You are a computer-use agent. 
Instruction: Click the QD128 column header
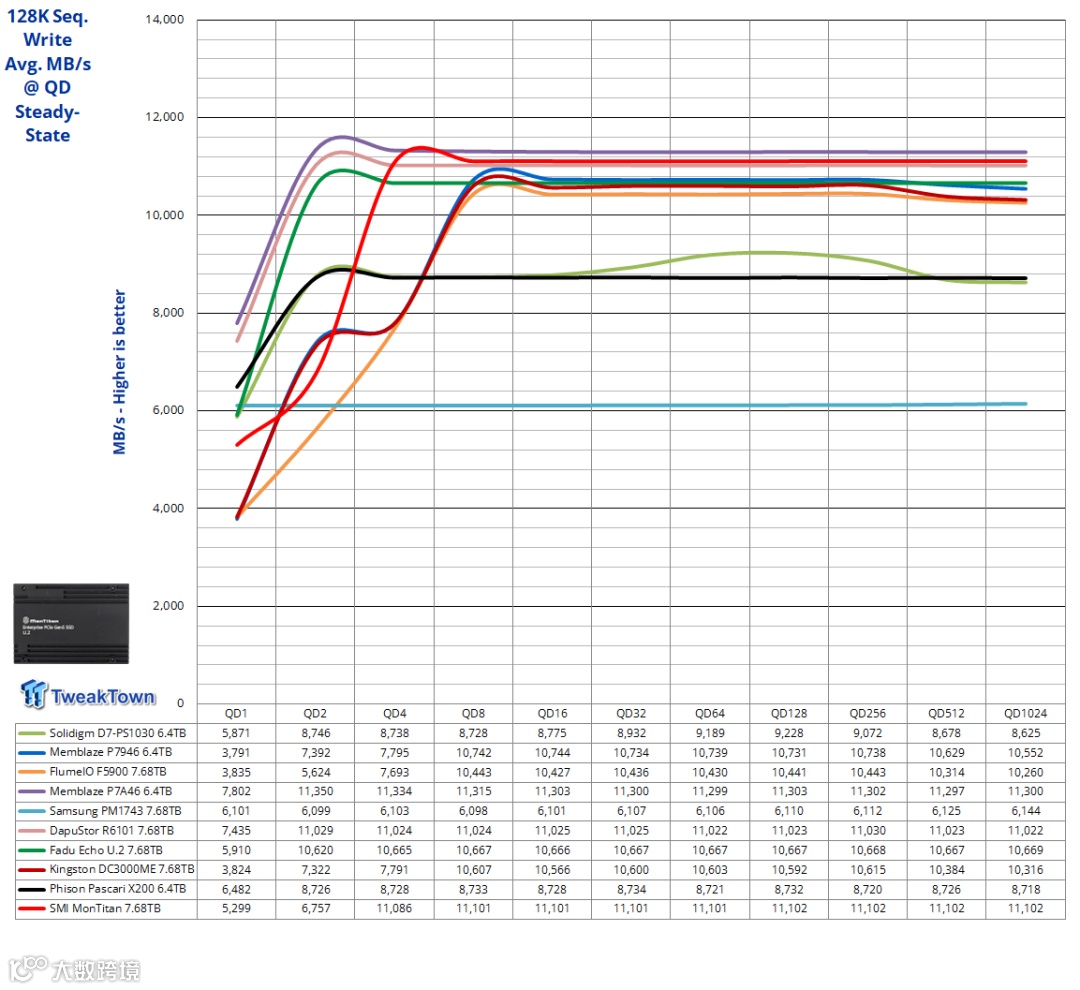789,714
